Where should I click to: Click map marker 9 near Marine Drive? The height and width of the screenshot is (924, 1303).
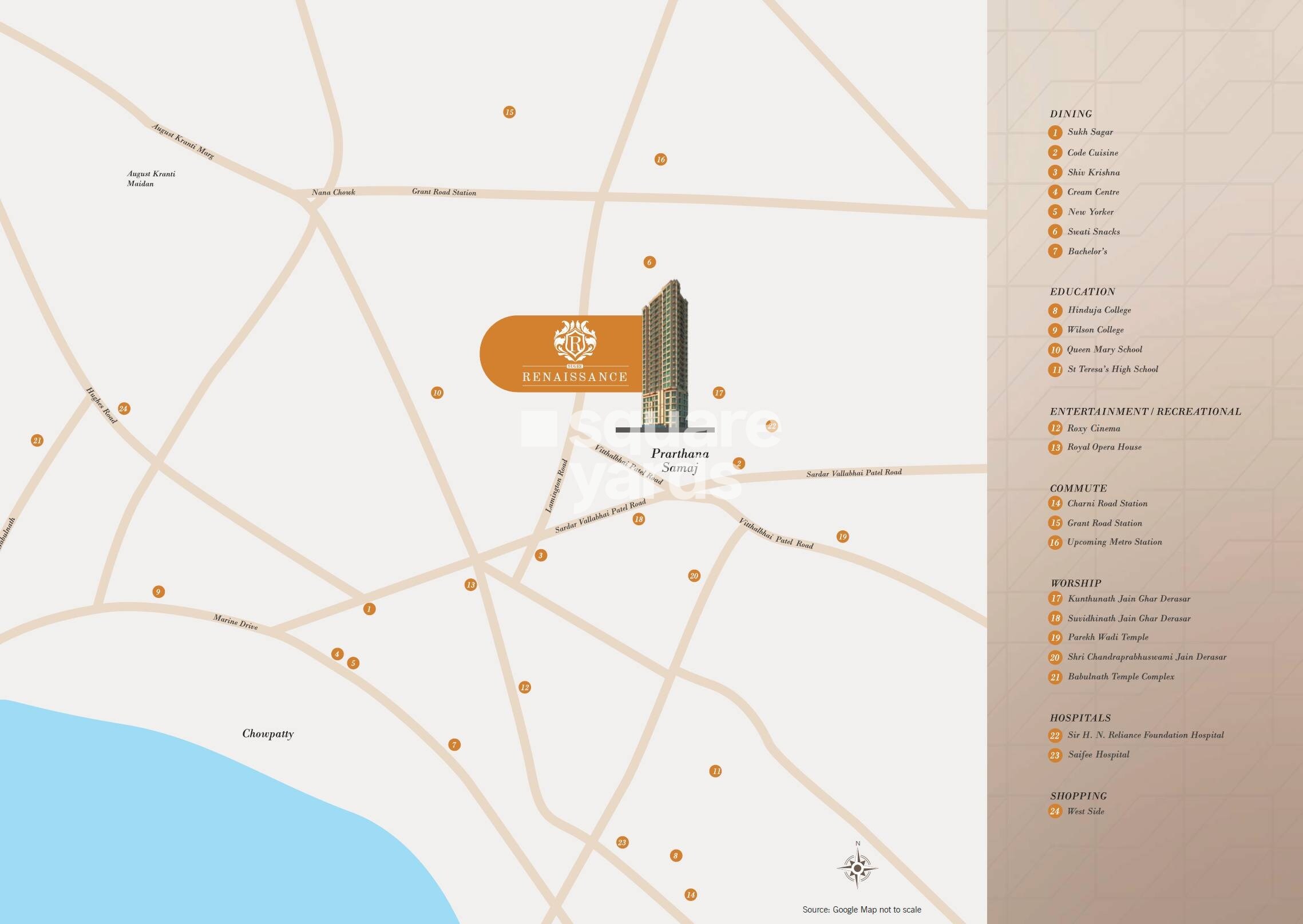click(x=159, y=592)
